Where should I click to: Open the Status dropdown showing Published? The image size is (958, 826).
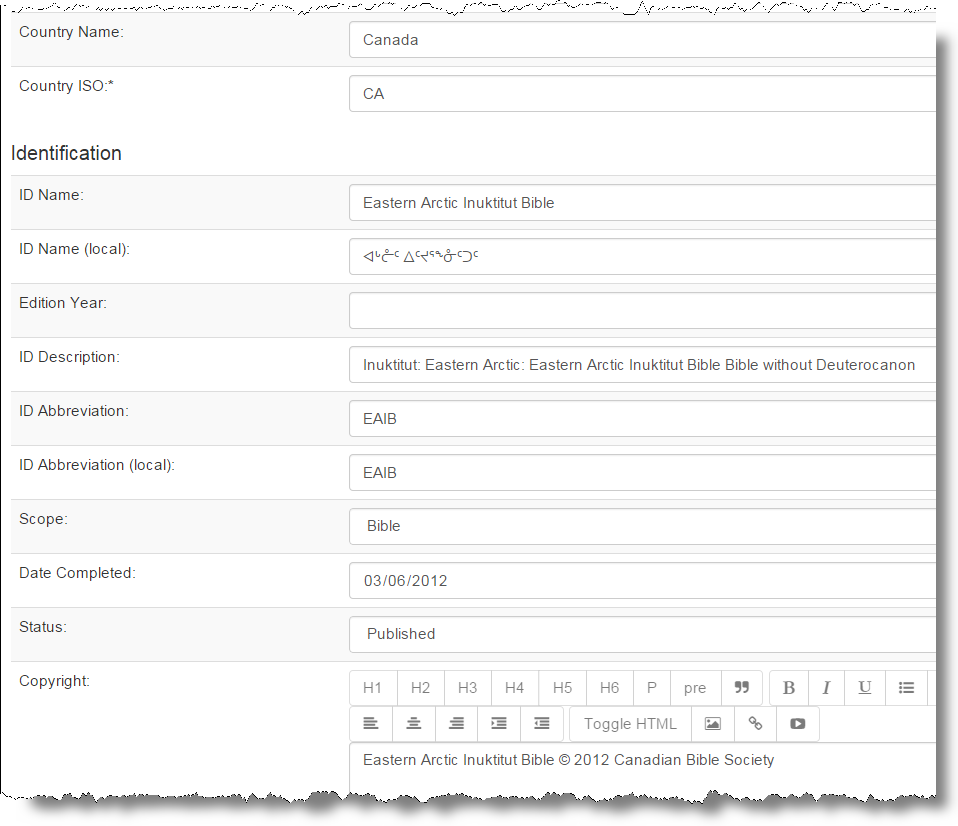(x=642, y=634)
